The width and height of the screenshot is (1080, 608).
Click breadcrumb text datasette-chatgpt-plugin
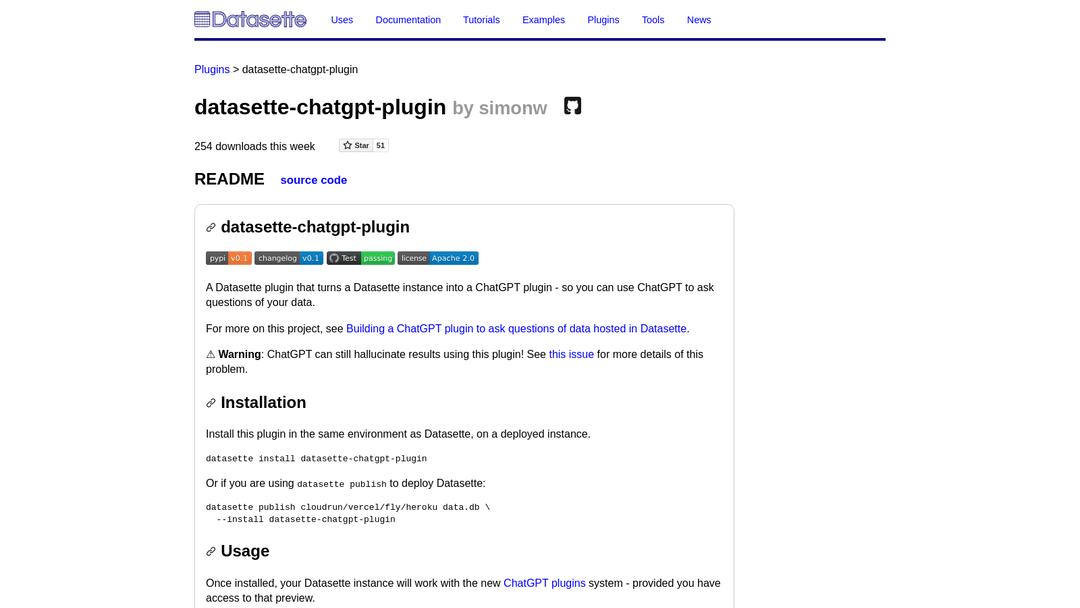click(300, 70)
